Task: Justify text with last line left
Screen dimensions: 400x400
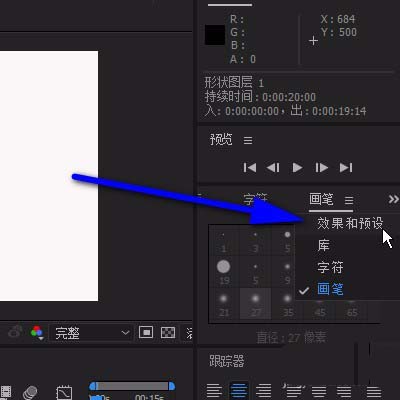Action: pyautogui.click(x=294, y=390)
